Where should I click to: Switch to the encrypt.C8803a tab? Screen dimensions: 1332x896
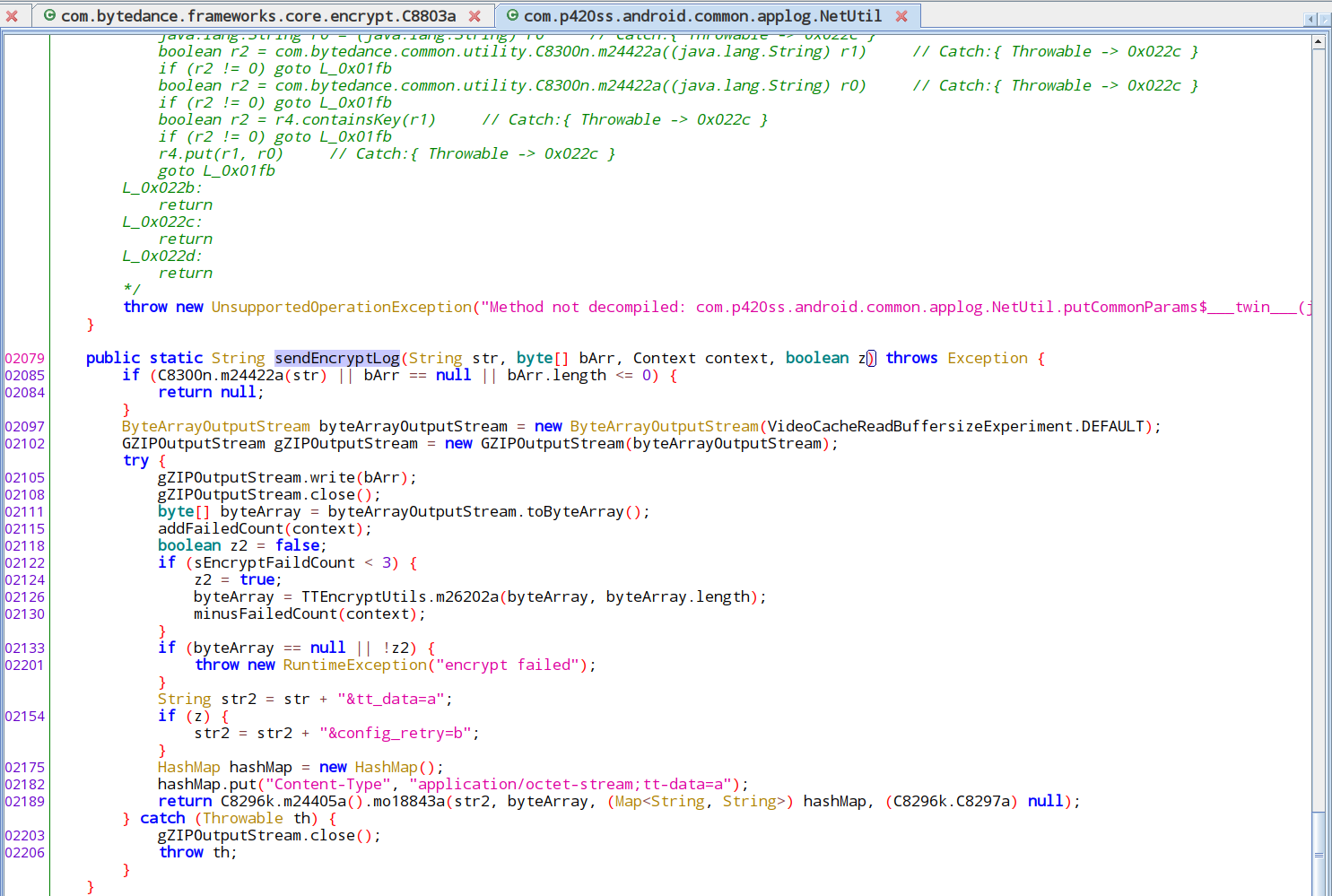click(258, 16)
